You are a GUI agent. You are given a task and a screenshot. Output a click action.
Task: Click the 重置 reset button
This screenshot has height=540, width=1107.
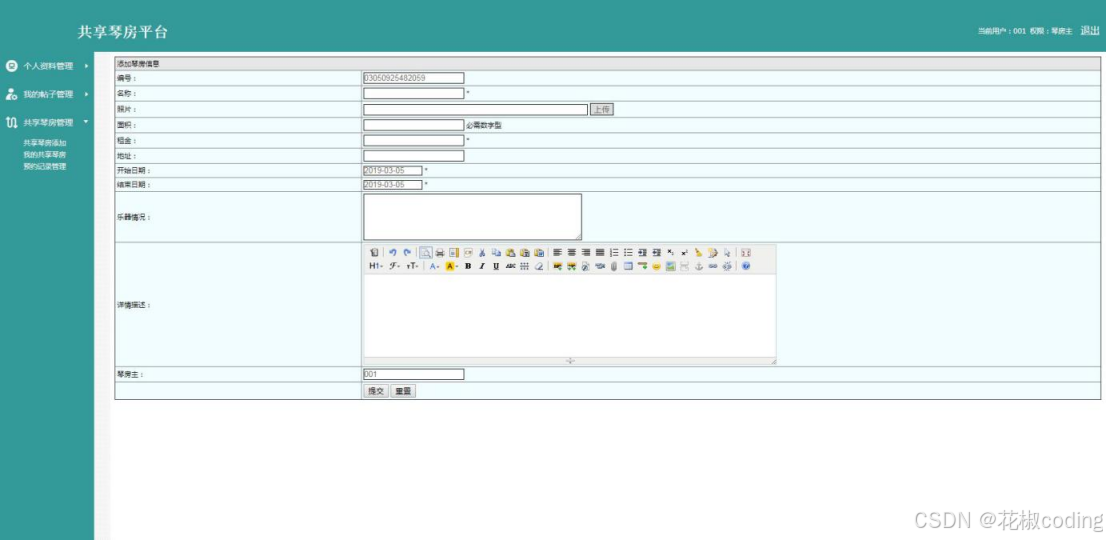click(x=403, y=391)
